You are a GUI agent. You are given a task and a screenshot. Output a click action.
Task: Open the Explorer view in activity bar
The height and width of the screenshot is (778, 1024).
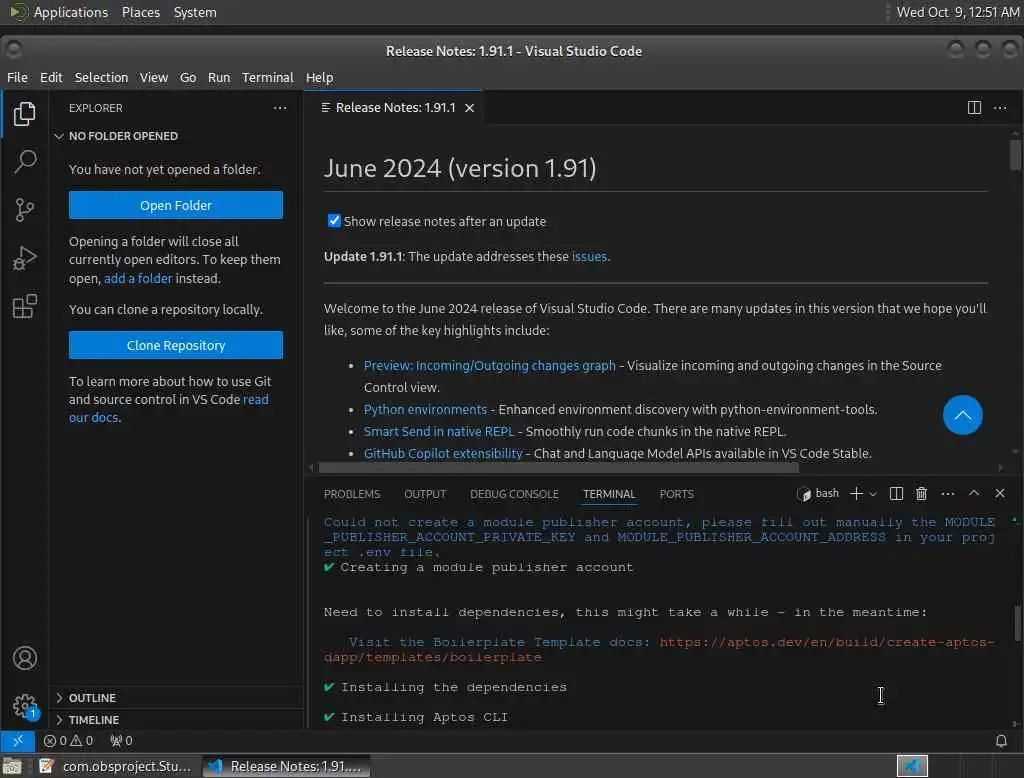point(24,114)
